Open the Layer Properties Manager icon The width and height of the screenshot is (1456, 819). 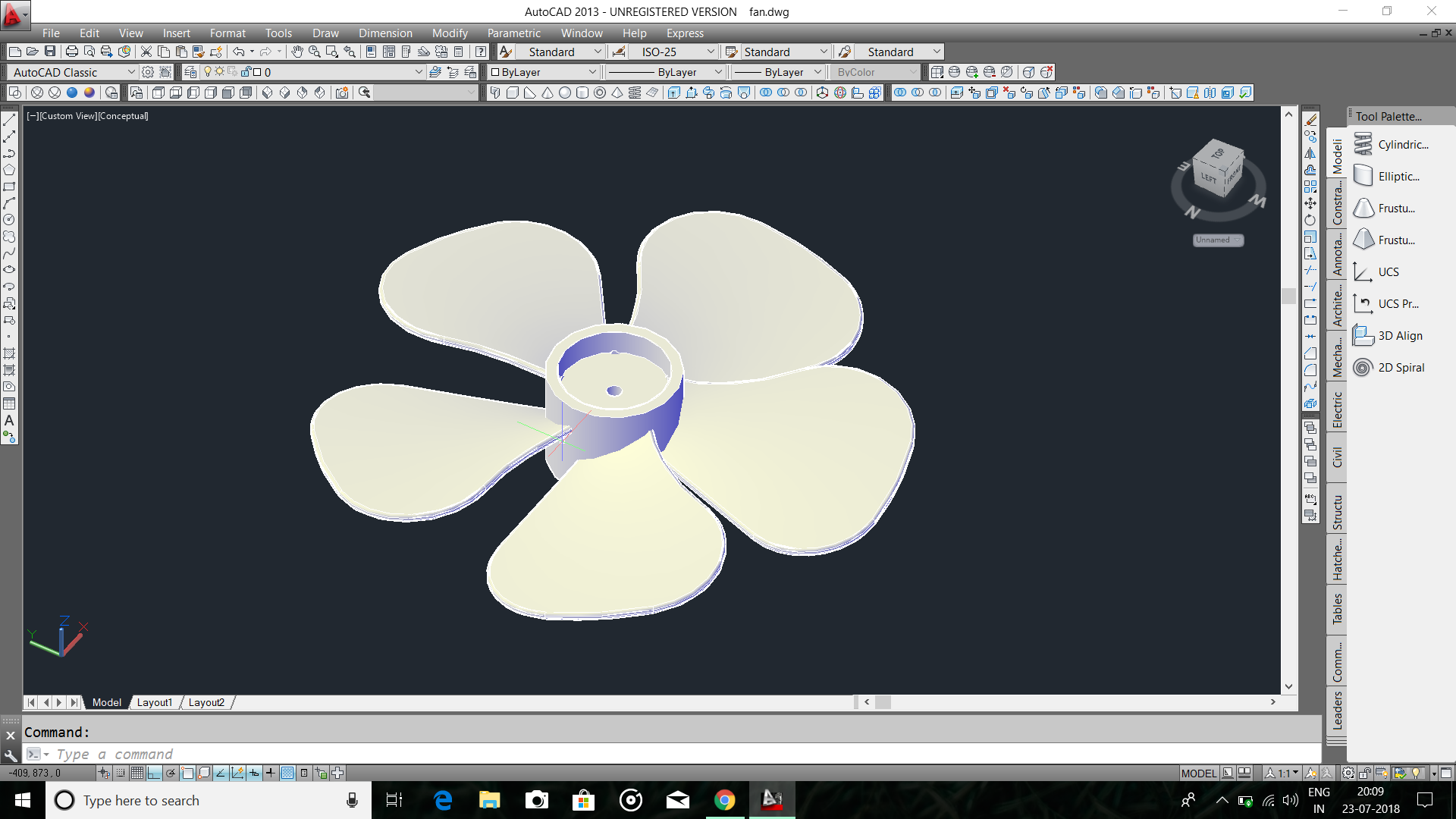[x=190, y=72]
